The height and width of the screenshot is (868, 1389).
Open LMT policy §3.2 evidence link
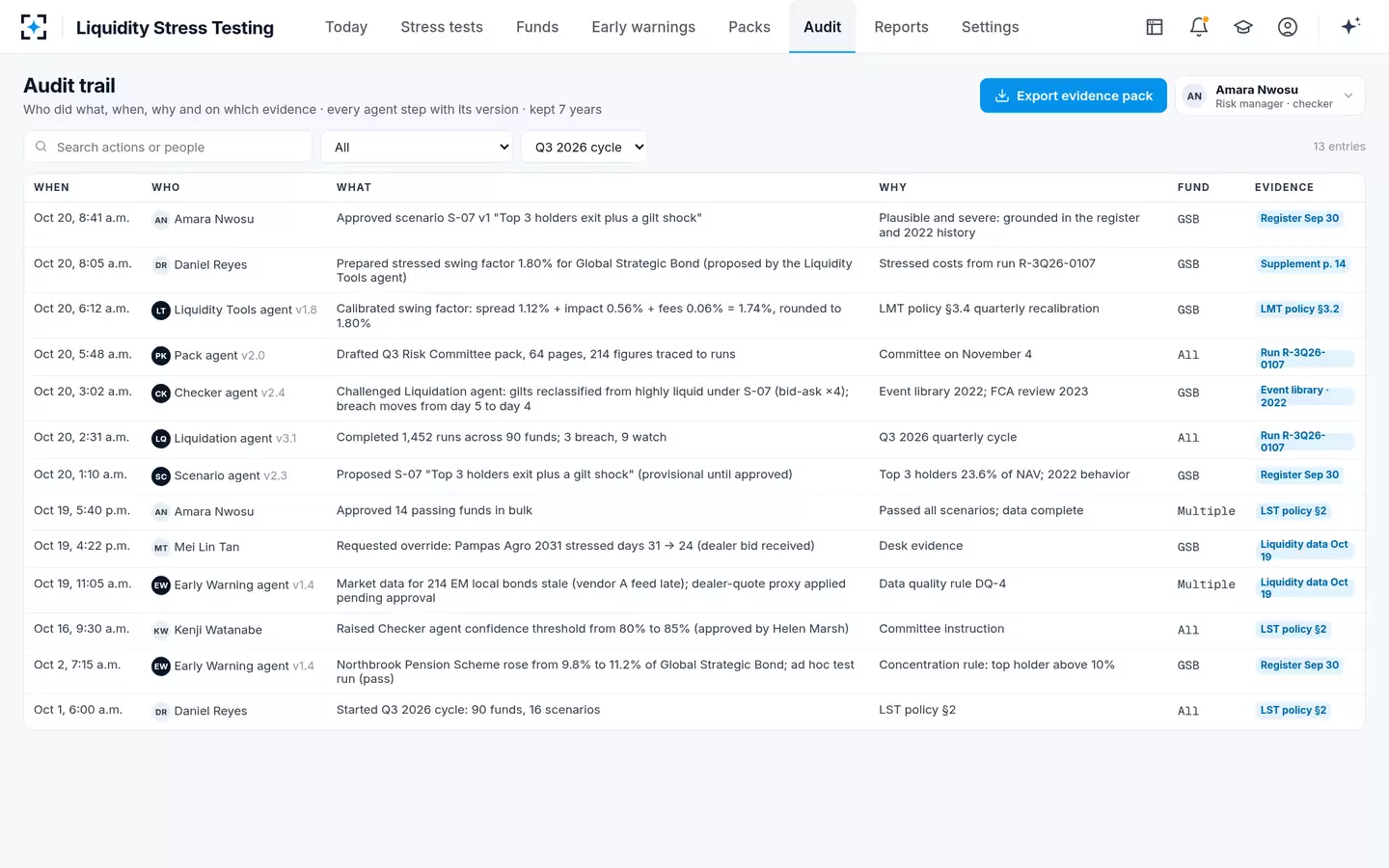click(1300, 310)
